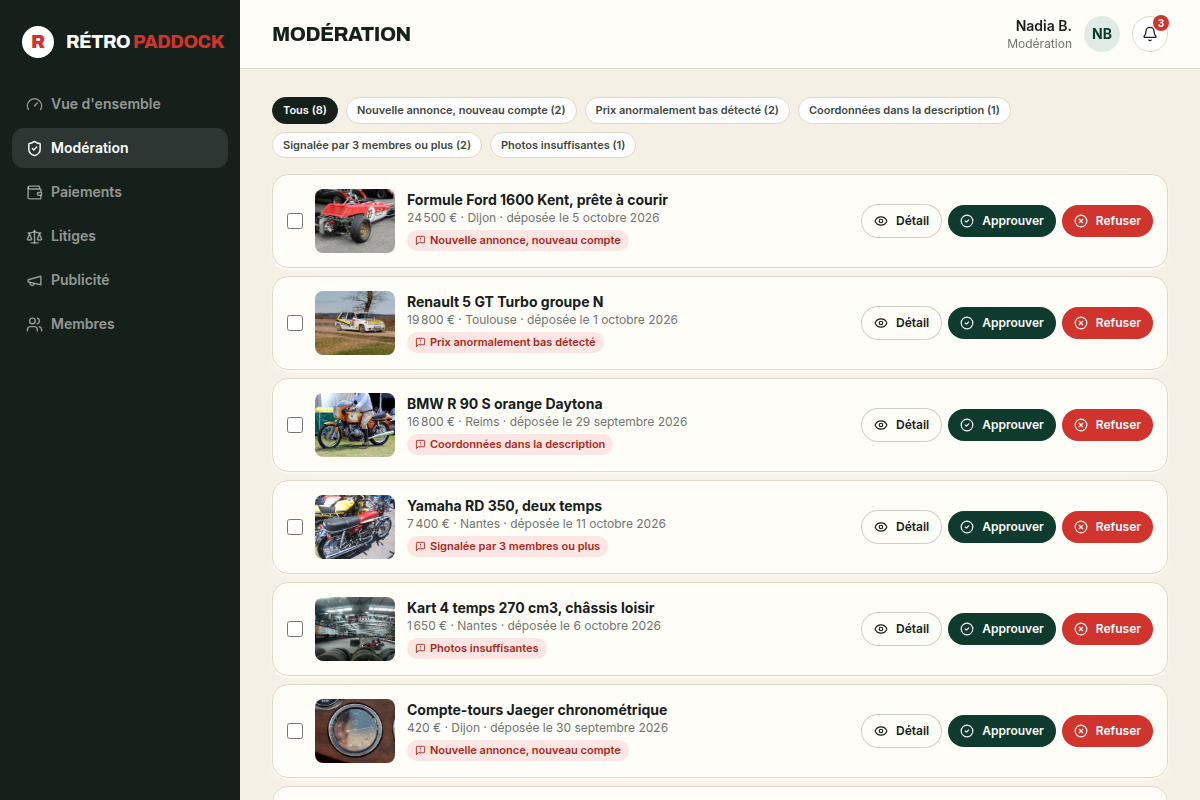Select the BMW R 90 S checkbox

coord(295,425)
